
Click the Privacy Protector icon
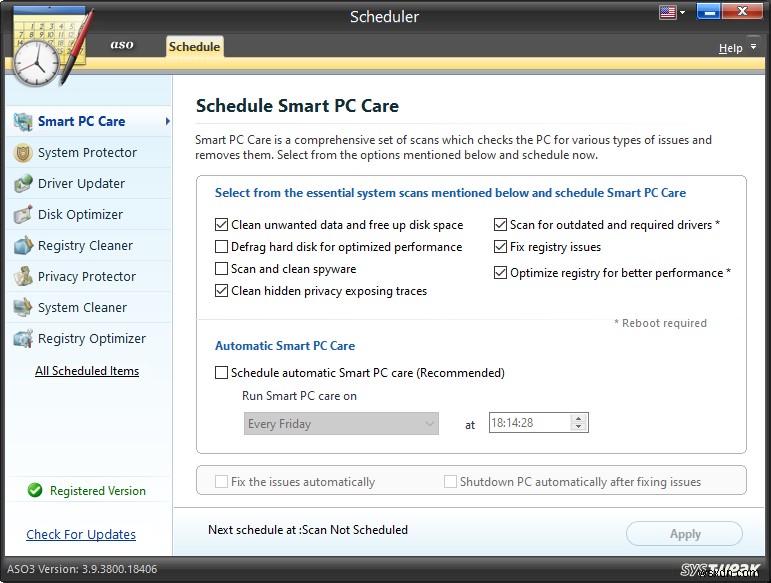(x=23, y=276)
